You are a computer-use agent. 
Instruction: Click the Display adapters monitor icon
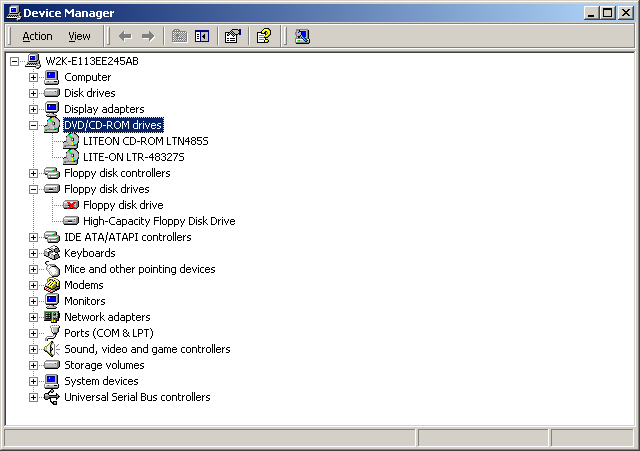[51, 109]
